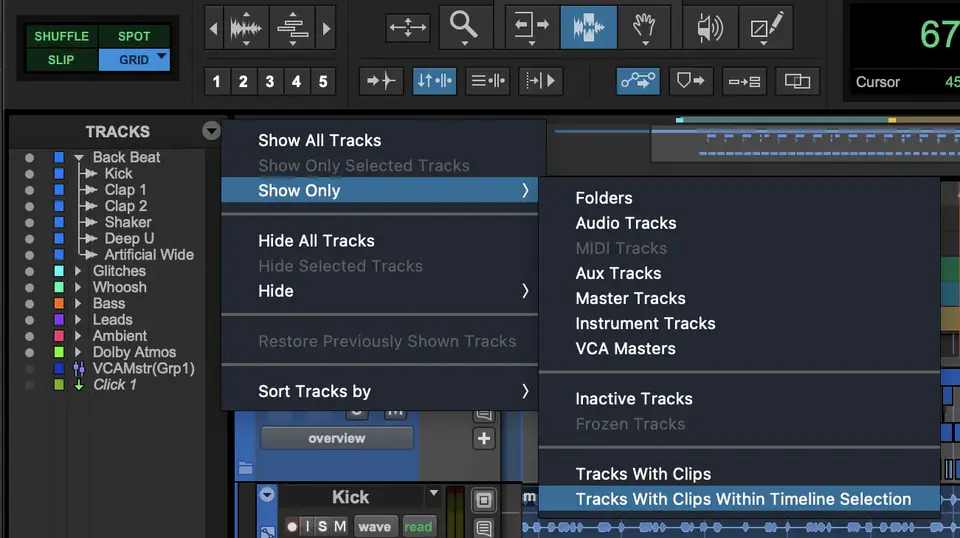Select the Pencil tool
The image size is (960, 538).
765,28
